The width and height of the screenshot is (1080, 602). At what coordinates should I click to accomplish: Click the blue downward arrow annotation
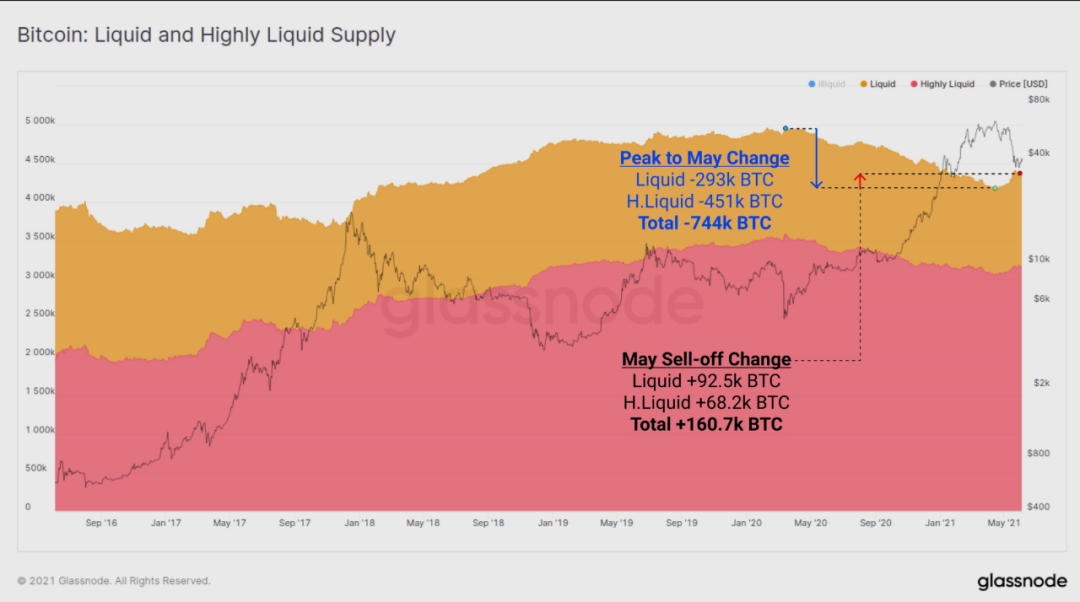pos(816,158)
